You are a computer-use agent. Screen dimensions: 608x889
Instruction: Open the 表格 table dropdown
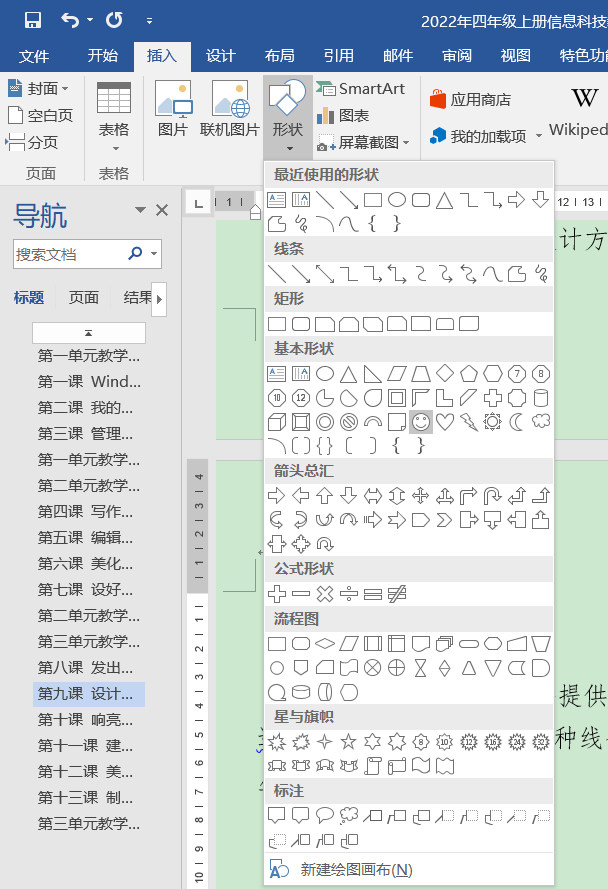click(114, 117)
